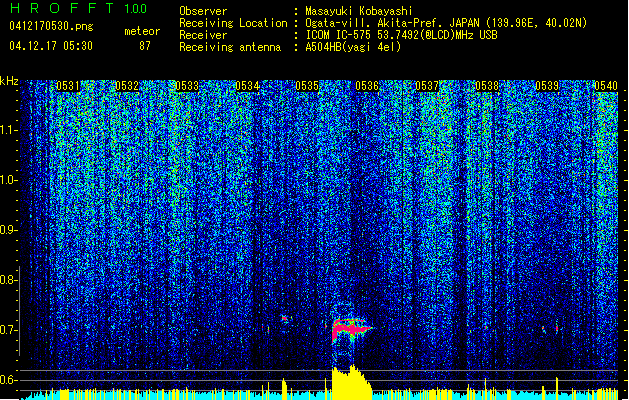Click the Receiving Location label

[x=233, y=23]
